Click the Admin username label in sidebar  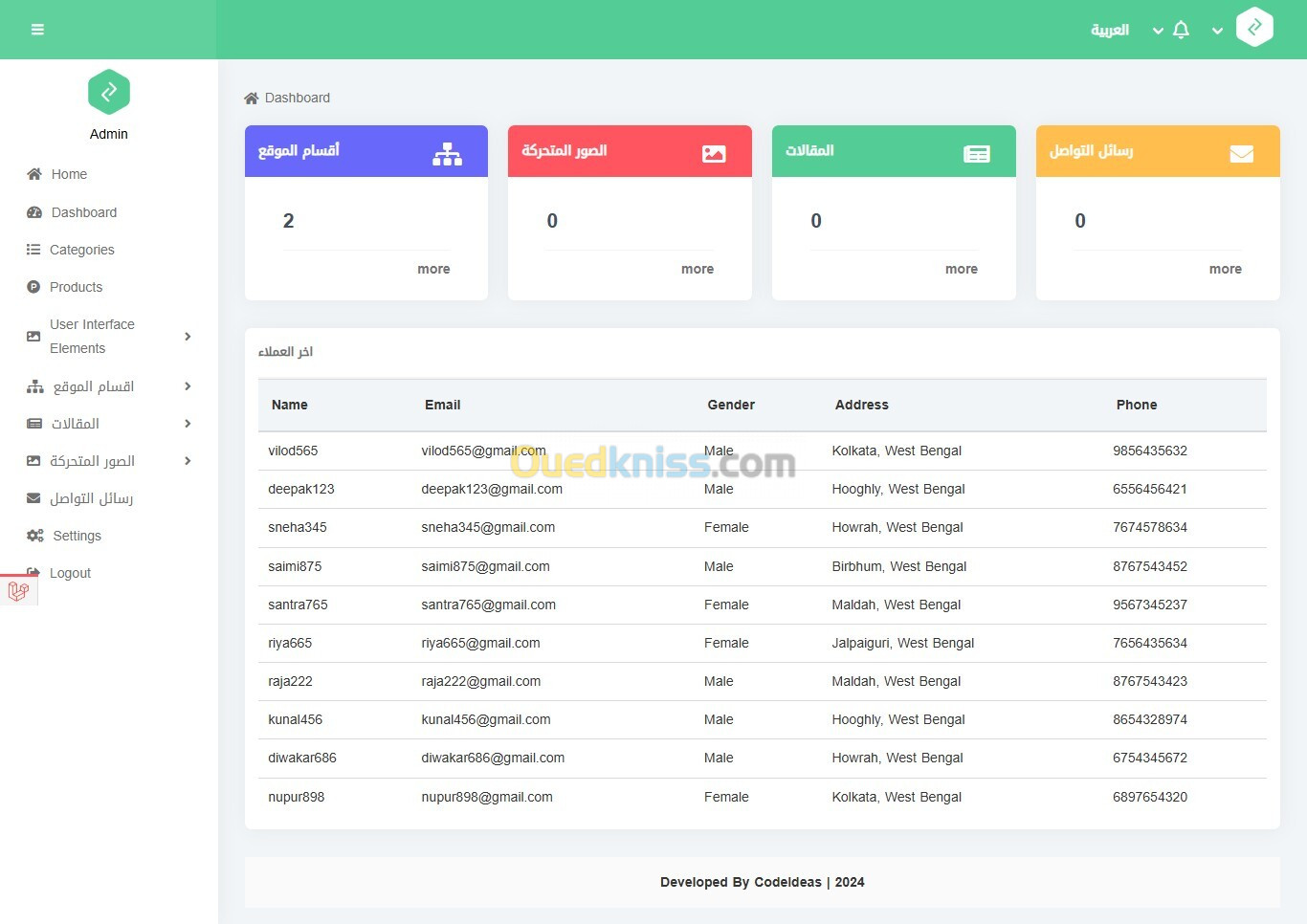coord(109,134)
